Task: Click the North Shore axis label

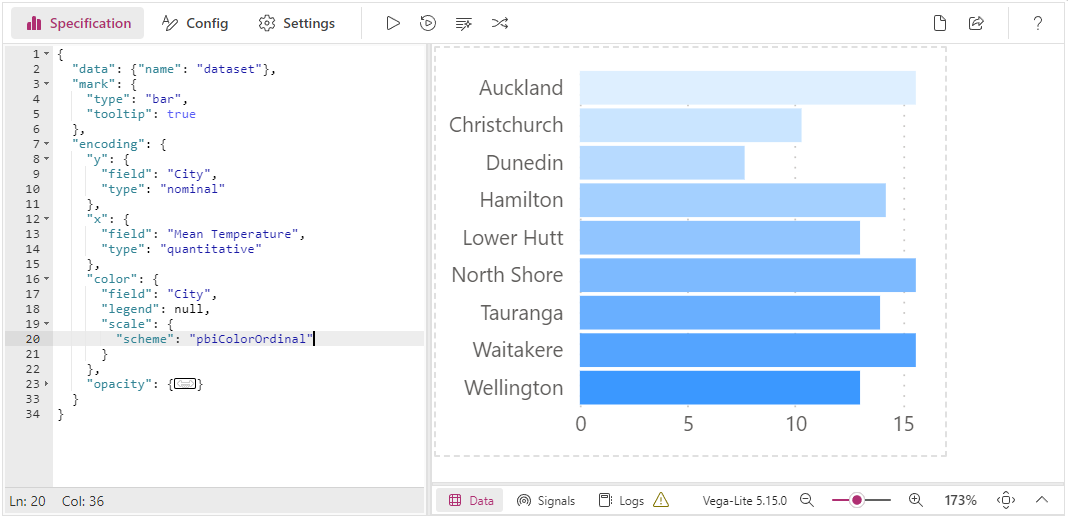Action: (507, 275)
